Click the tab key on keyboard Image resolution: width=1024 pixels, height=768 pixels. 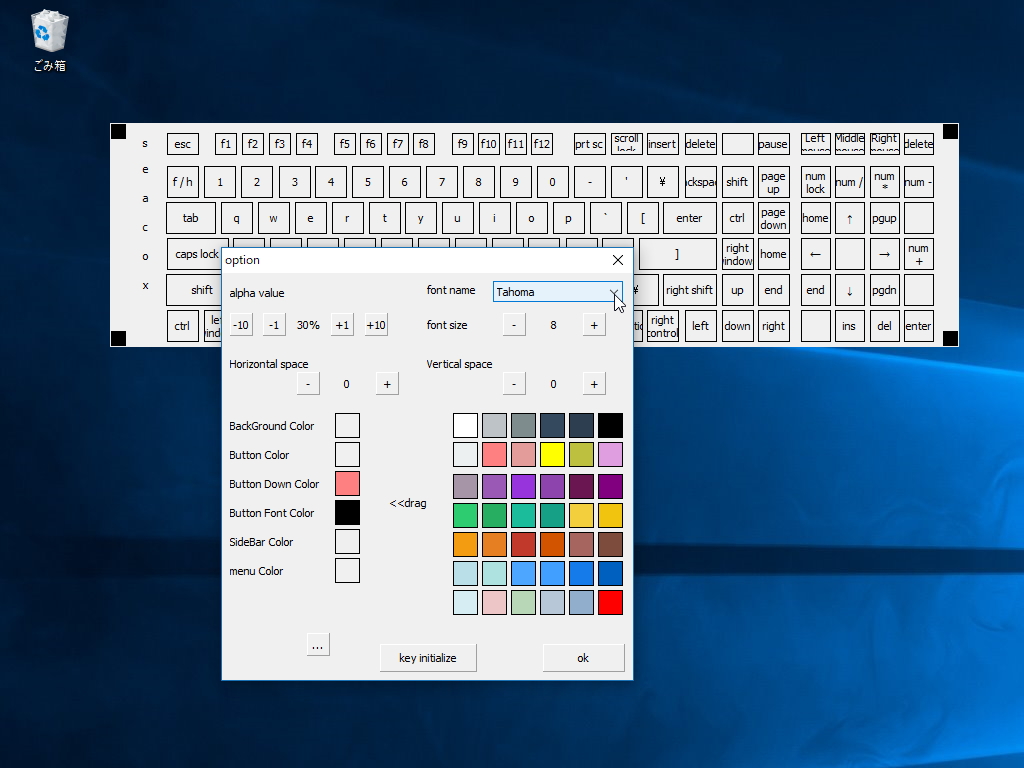[191, 218]
